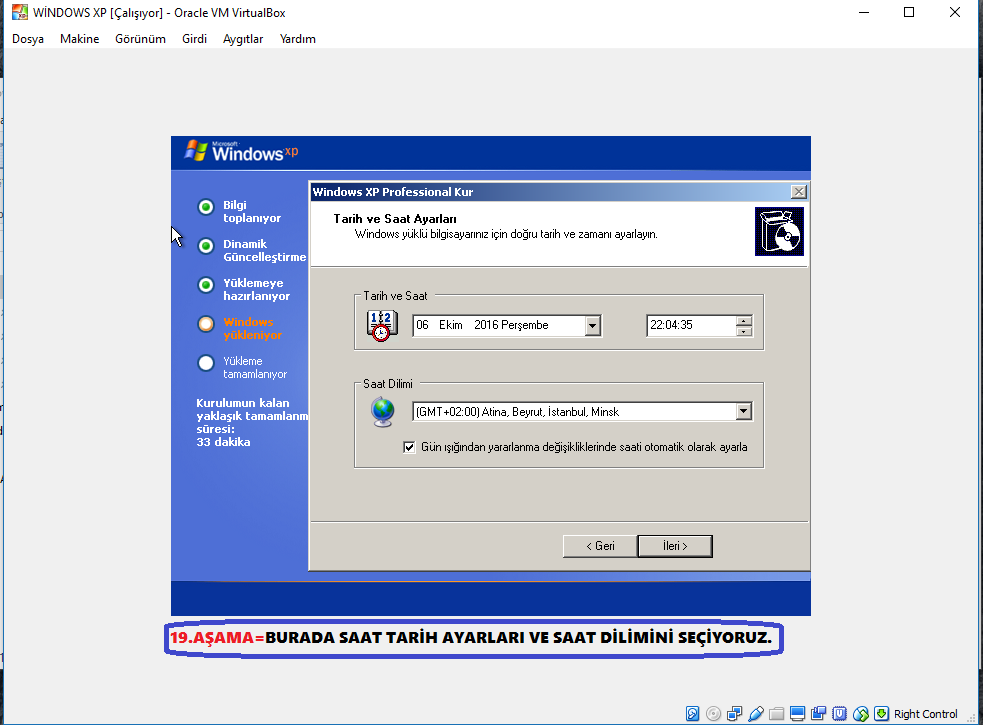Viewport: 983px width, 725px height.
Task: Open the Aygıtlar menu
Action: click(x=243, y=39)
